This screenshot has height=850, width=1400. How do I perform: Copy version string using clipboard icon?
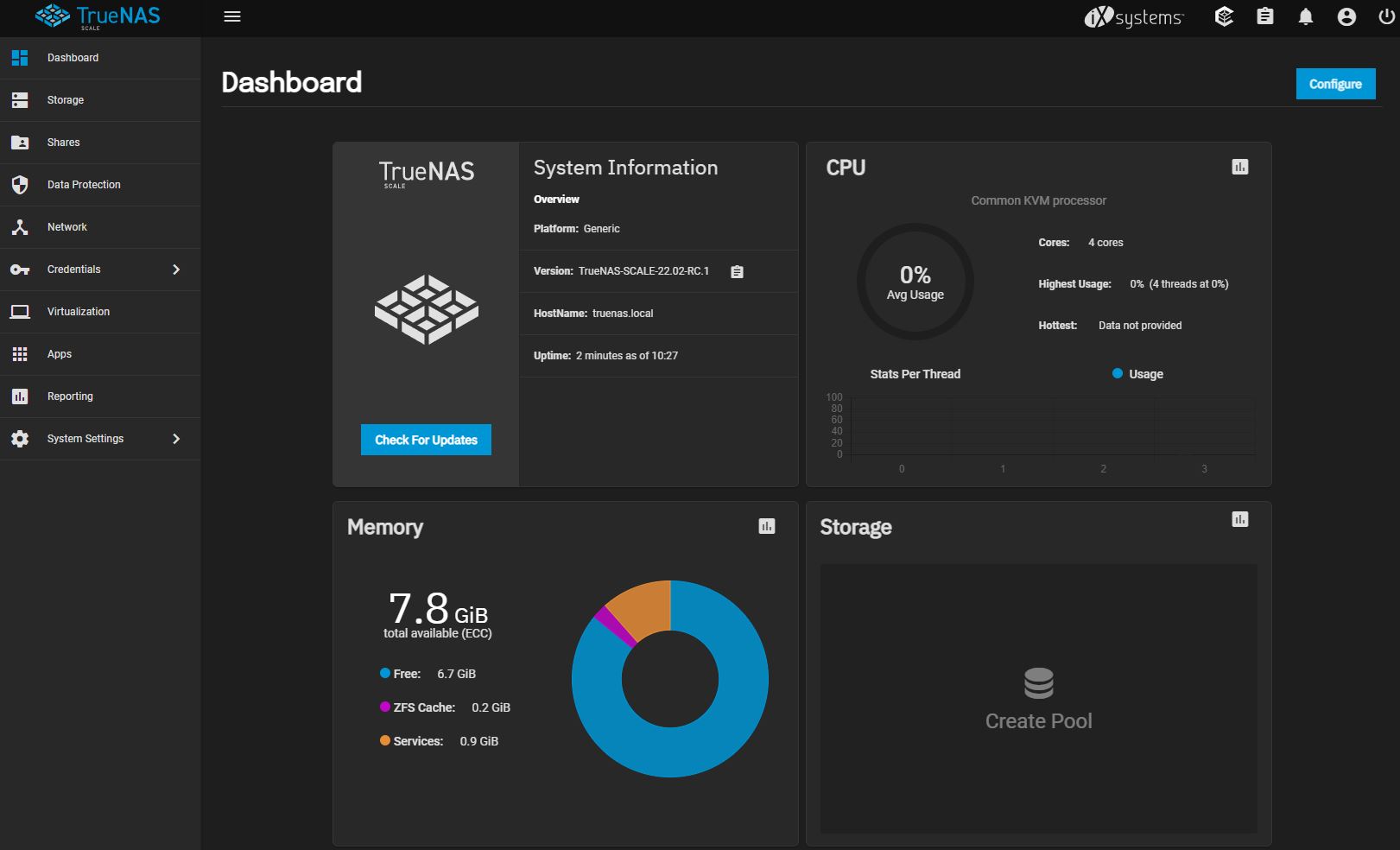tap(737, 272)
